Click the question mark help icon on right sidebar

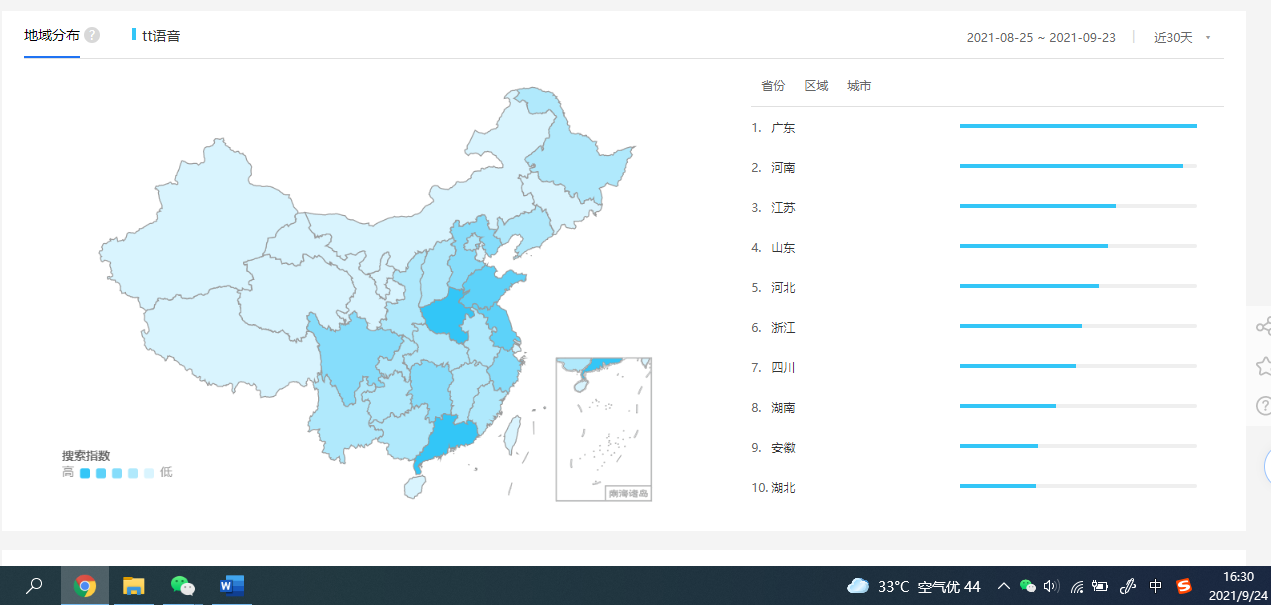(x=1264, y=406)
